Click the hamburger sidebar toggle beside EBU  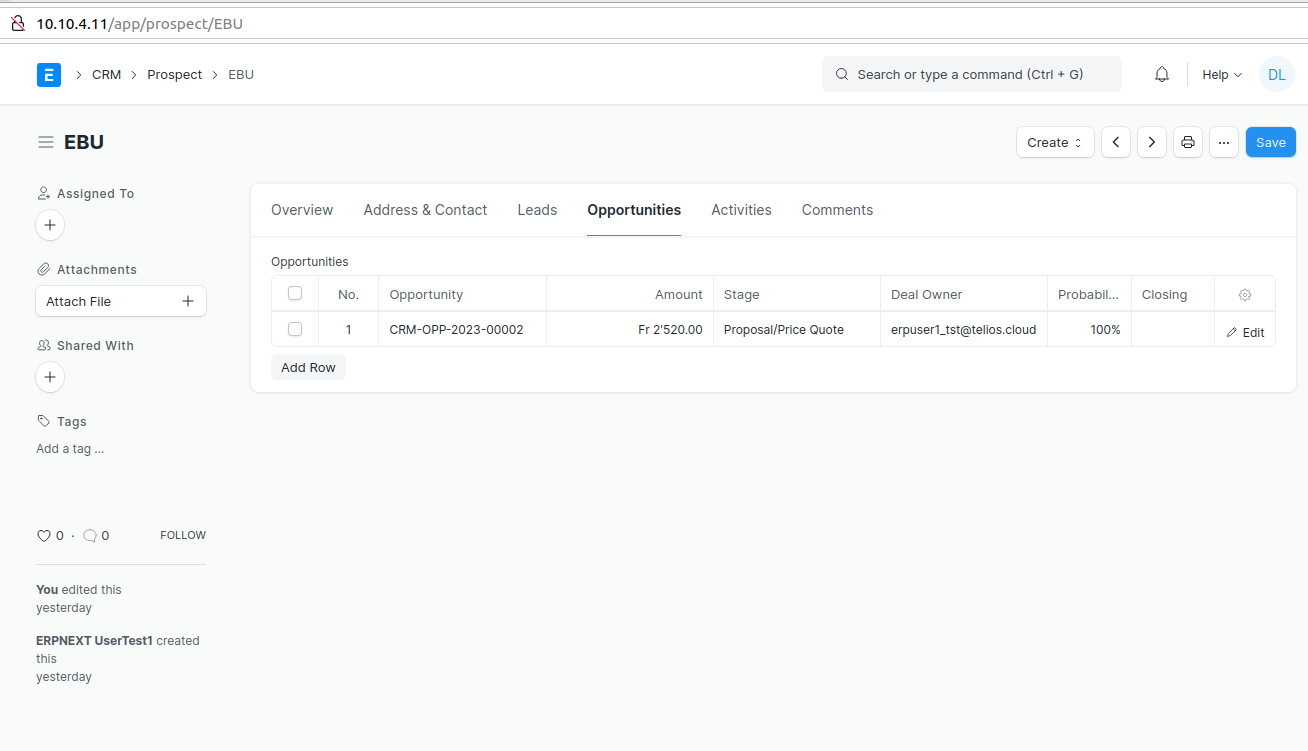point(45,141)
